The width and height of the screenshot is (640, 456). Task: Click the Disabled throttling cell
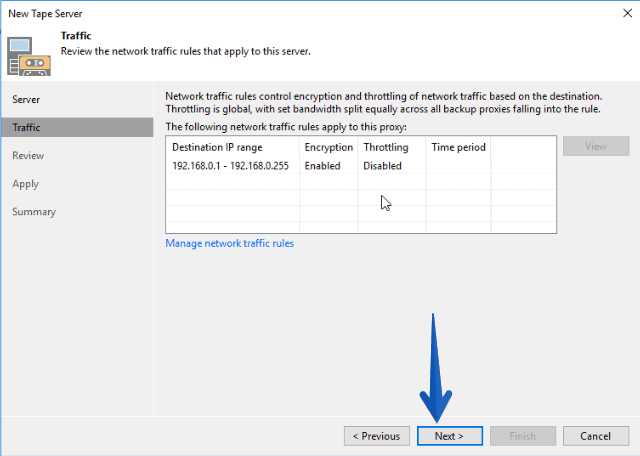click(382, 166)
